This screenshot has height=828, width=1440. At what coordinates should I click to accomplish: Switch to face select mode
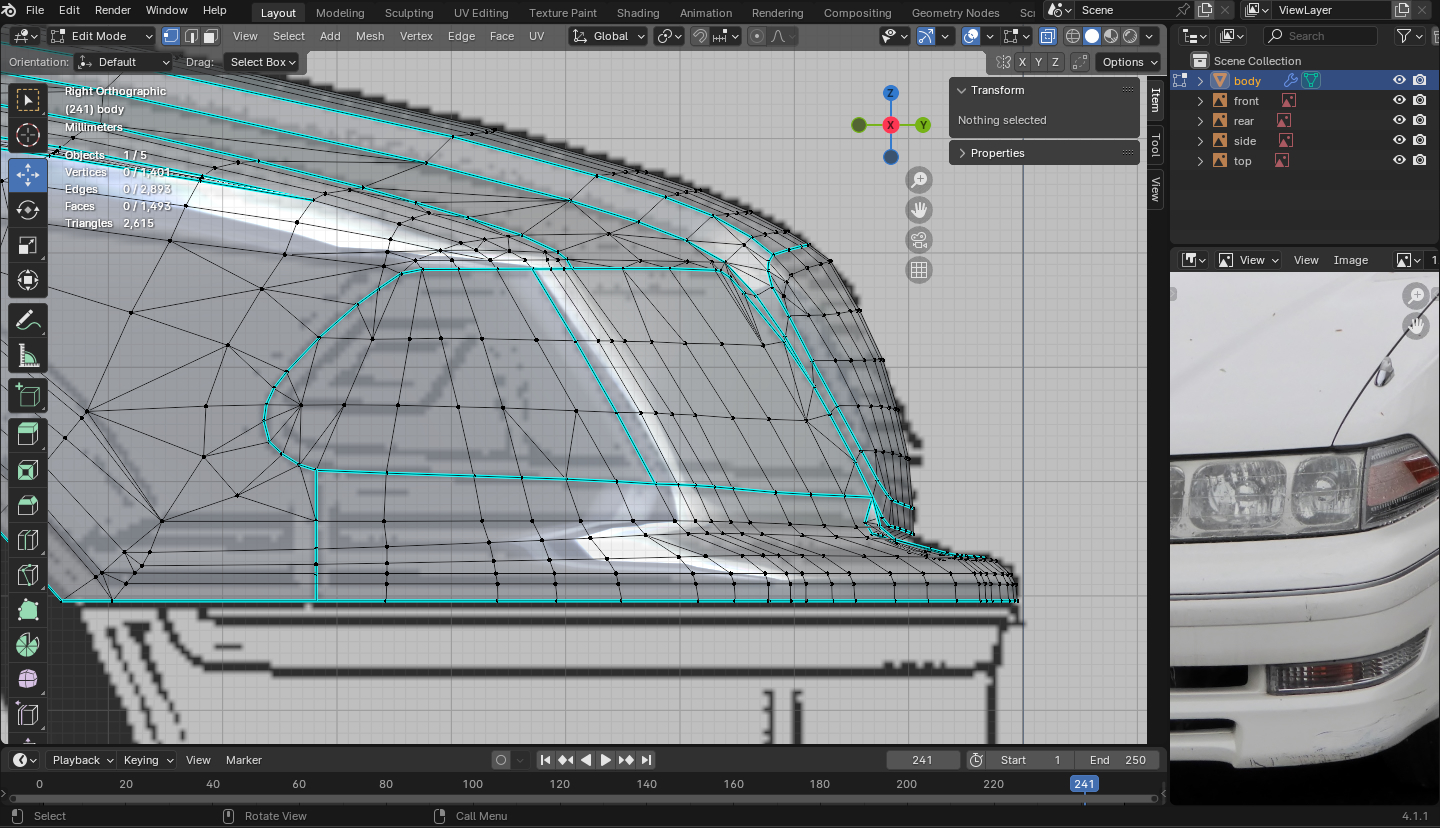(x=210, y=36)
